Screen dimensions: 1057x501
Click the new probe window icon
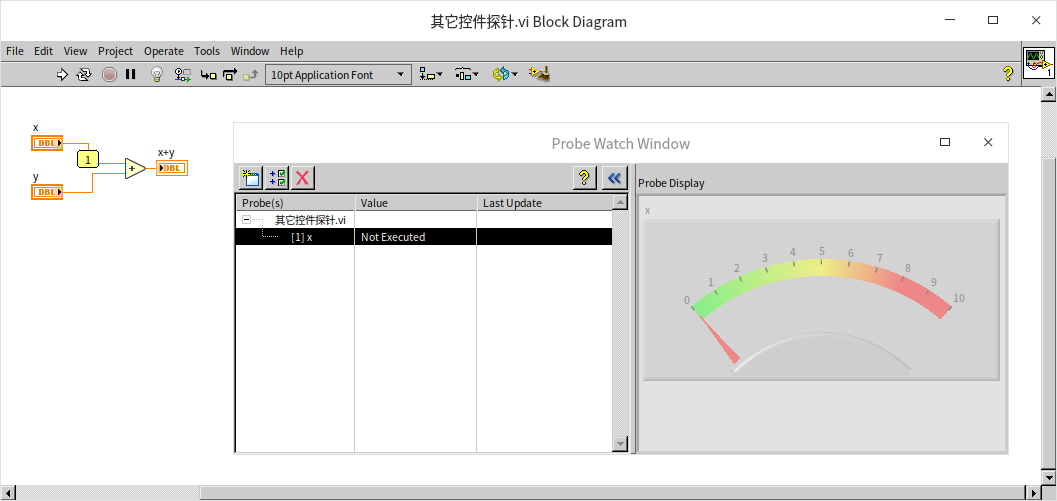(x=250, y=178)
